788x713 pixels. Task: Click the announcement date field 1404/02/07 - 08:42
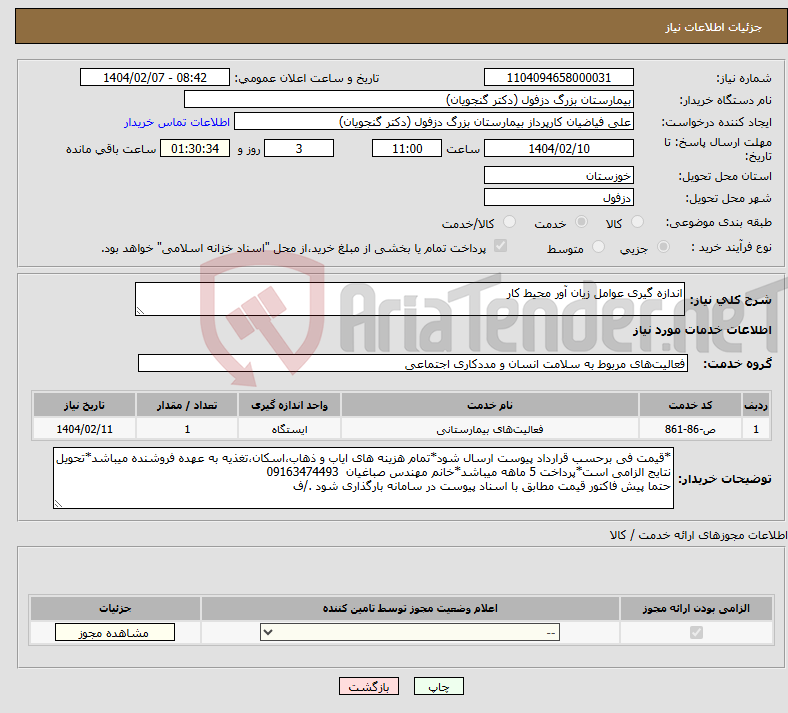[155, 77]
